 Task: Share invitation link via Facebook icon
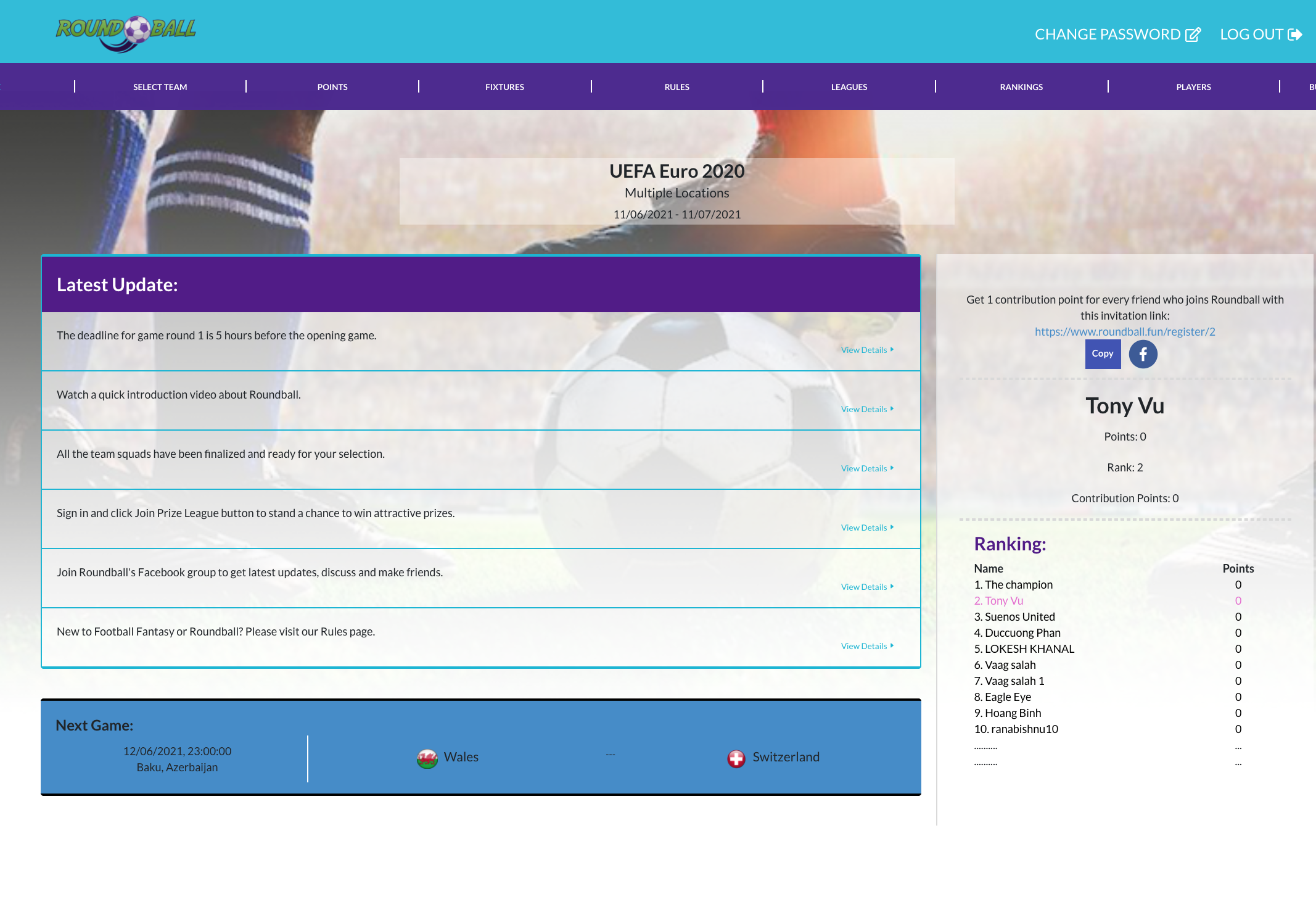pos(1143,354)
